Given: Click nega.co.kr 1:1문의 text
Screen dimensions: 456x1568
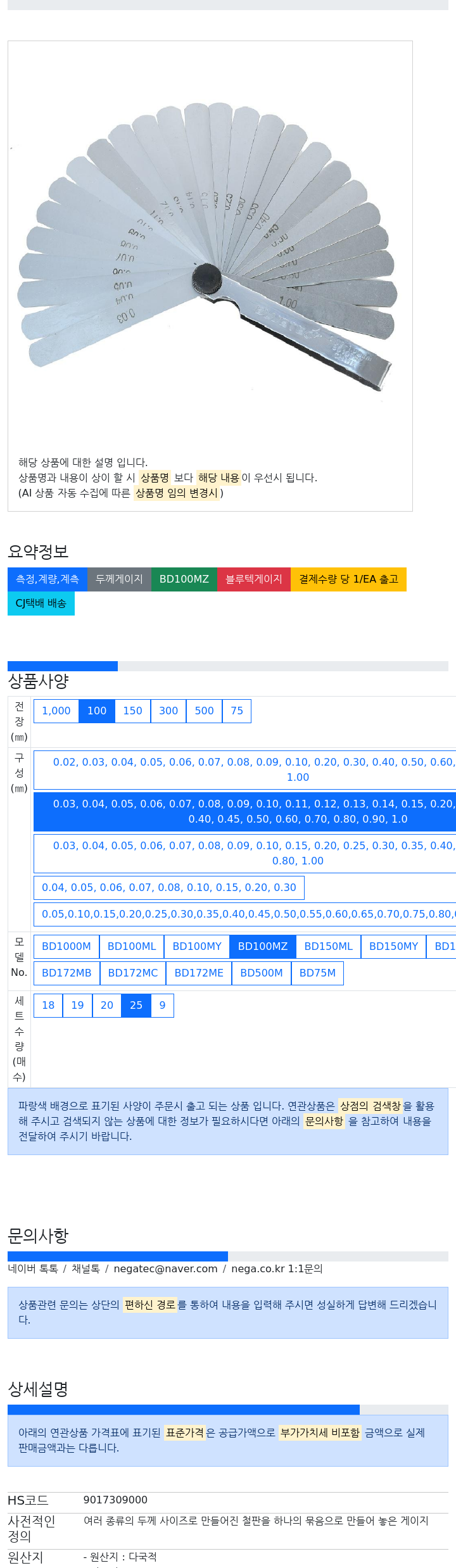Looking at the screenshot, I should (277, 1269).
